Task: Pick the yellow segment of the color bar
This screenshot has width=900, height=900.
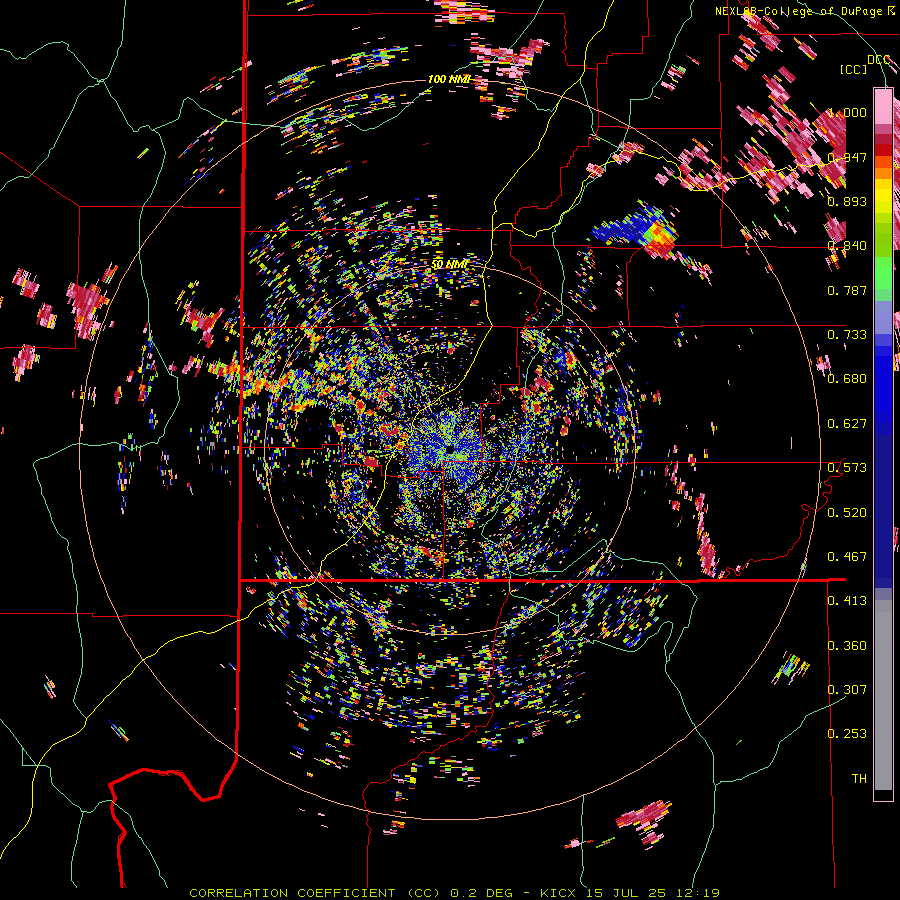Action: click(x=883, y=195)
